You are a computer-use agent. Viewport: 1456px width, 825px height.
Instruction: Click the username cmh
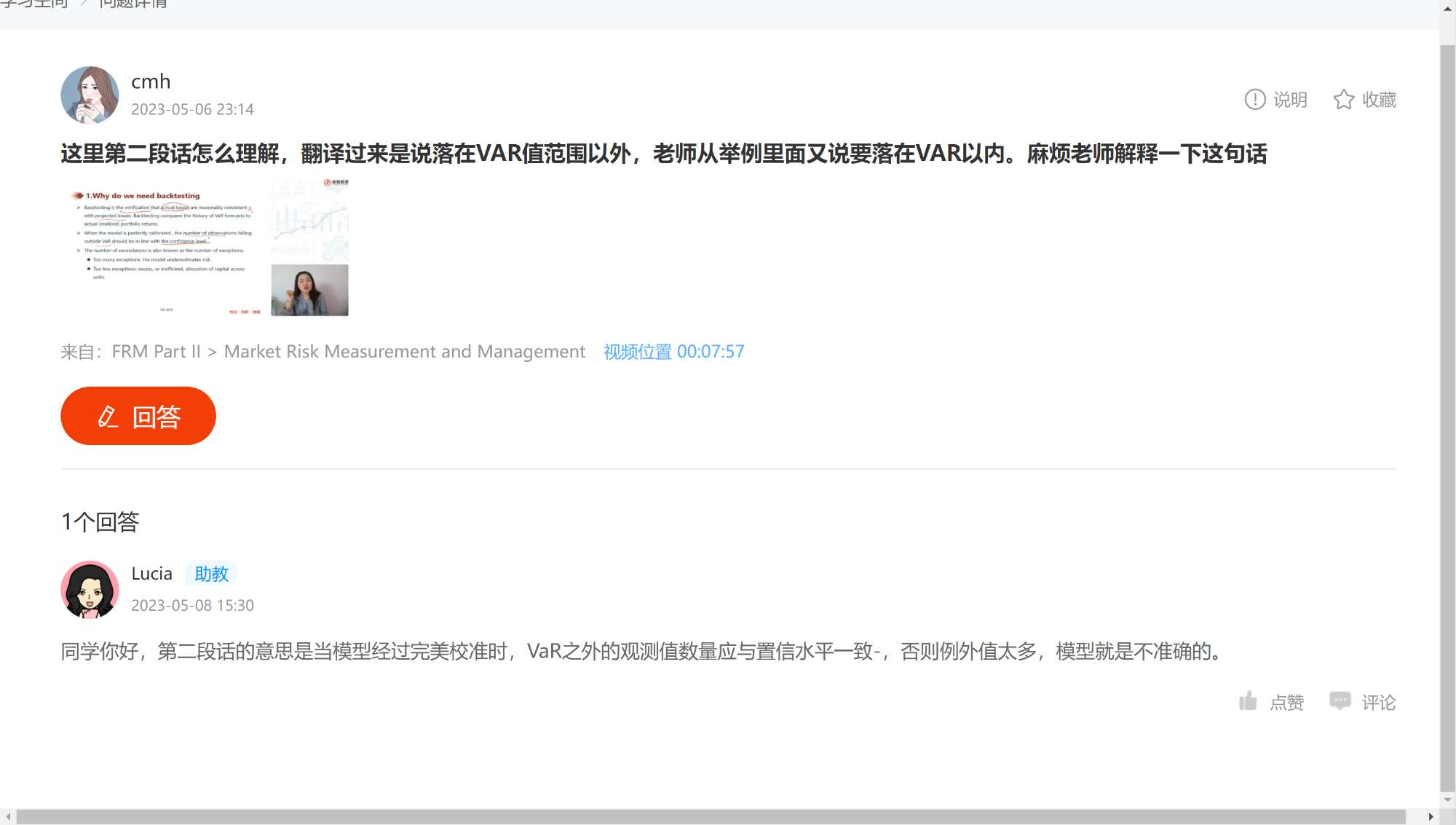[x=151, y=82]
